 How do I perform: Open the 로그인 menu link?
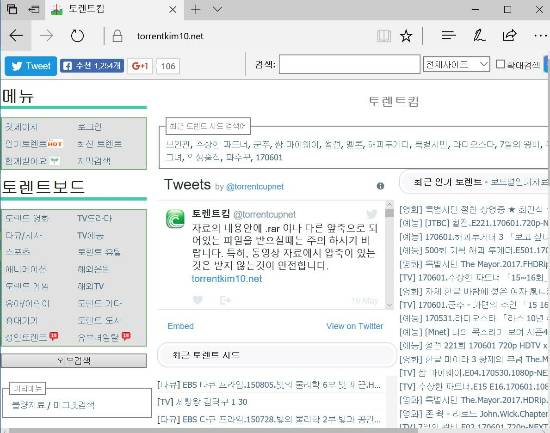pos(89,127)
